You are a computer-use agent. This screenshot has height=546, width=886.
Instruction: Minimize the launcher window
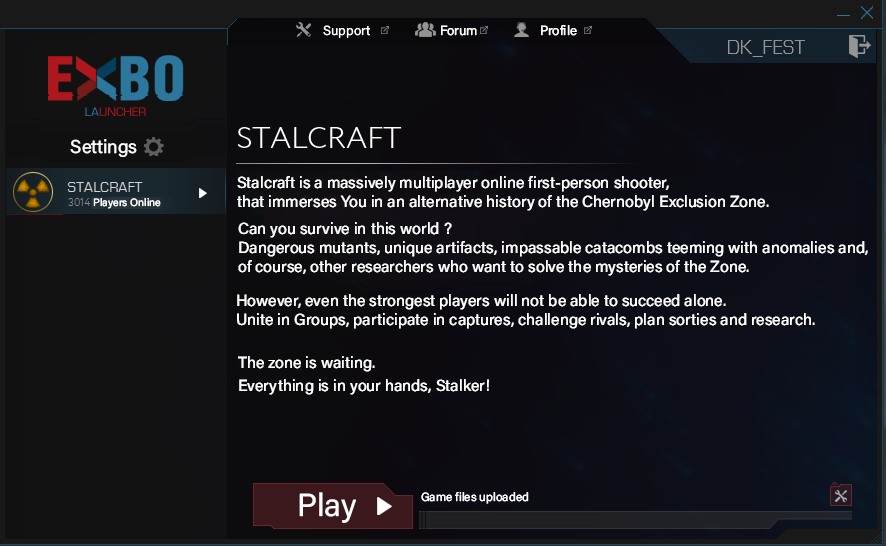click(x=844, y=14)
